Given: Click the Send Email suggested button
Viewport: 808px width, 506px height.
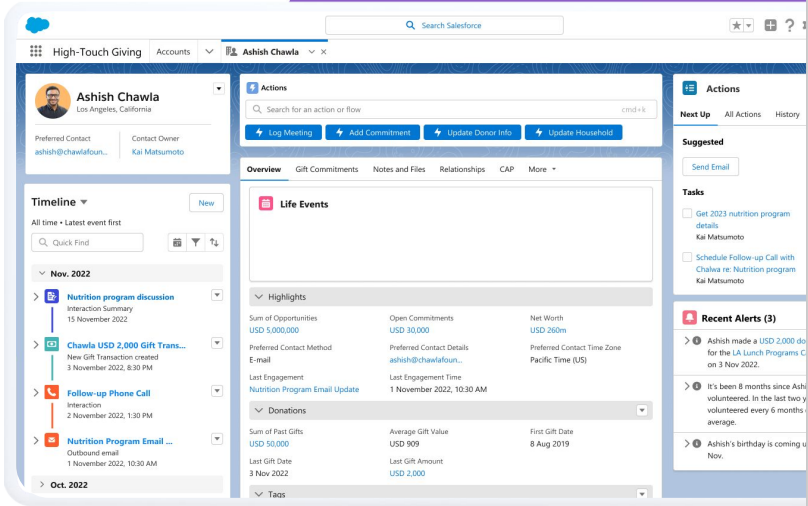Looking at the screenshot, I should [711, 167].
